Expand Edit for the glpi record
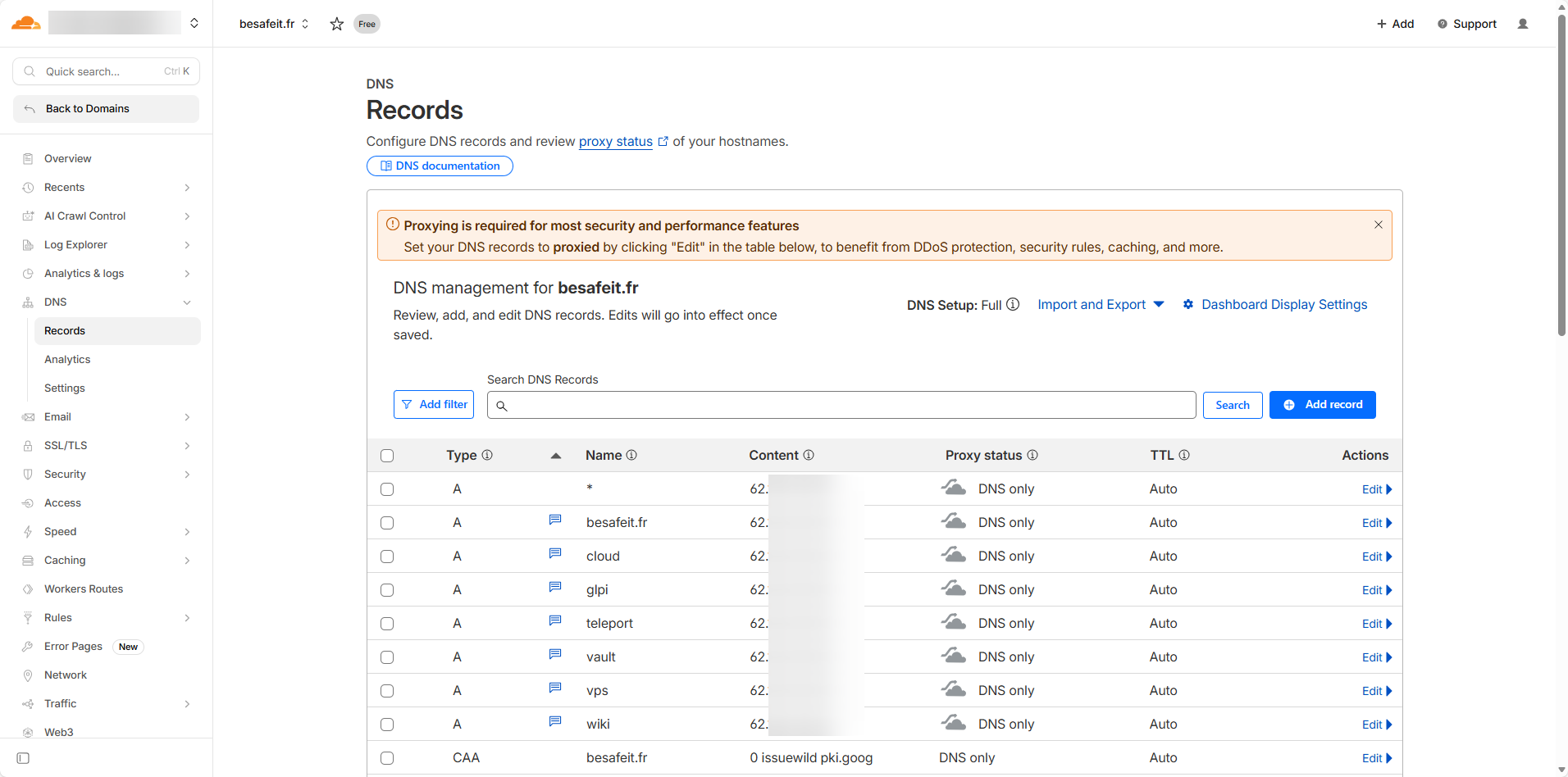Screen dimensions: 1568x777 tap(1377, 590)
